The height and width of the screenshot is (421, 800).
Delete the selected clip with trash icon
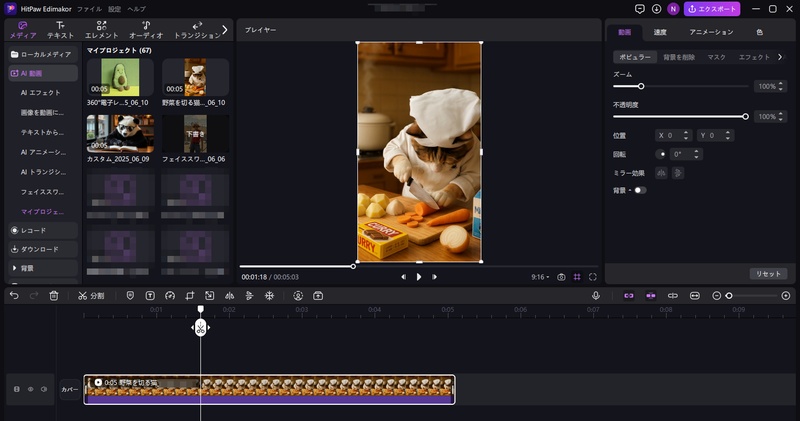(54, 296)
